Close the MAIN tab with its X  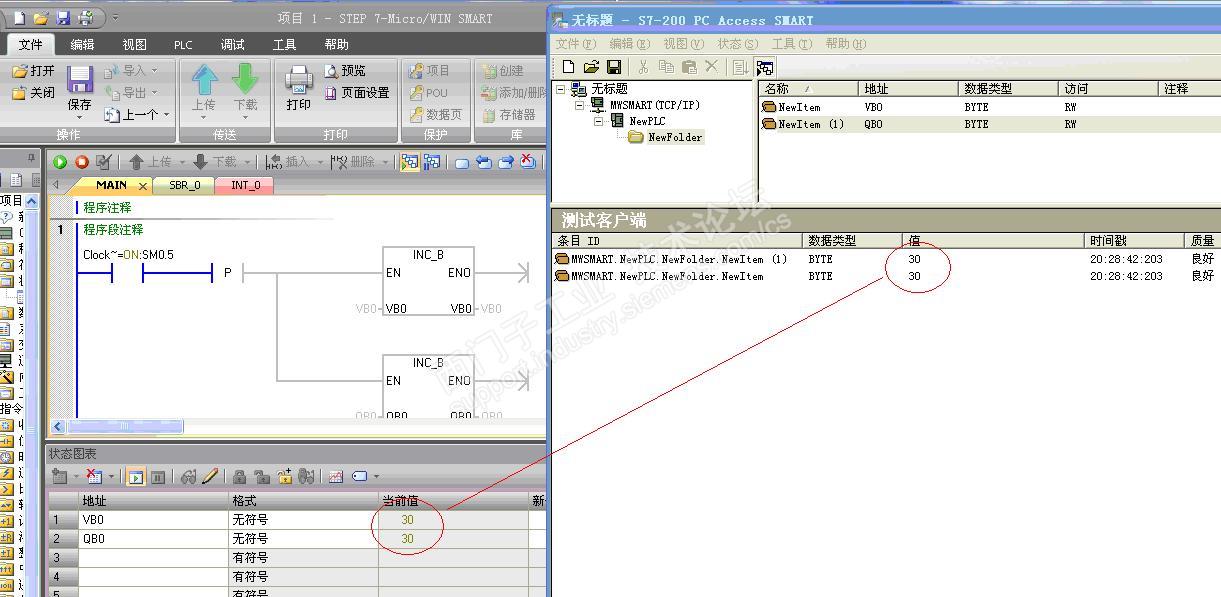pos(143,186)
